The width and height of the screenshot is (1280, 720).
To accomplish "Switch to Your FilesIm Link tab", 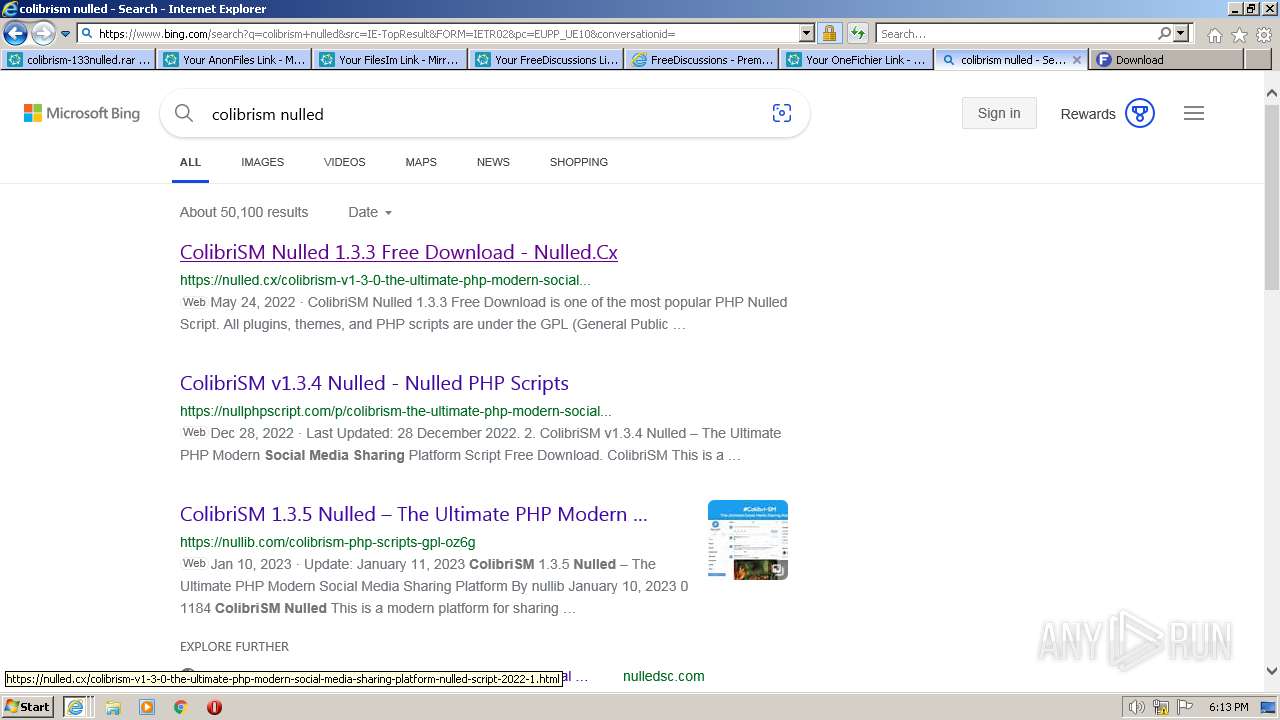I will tap(390, 60).
